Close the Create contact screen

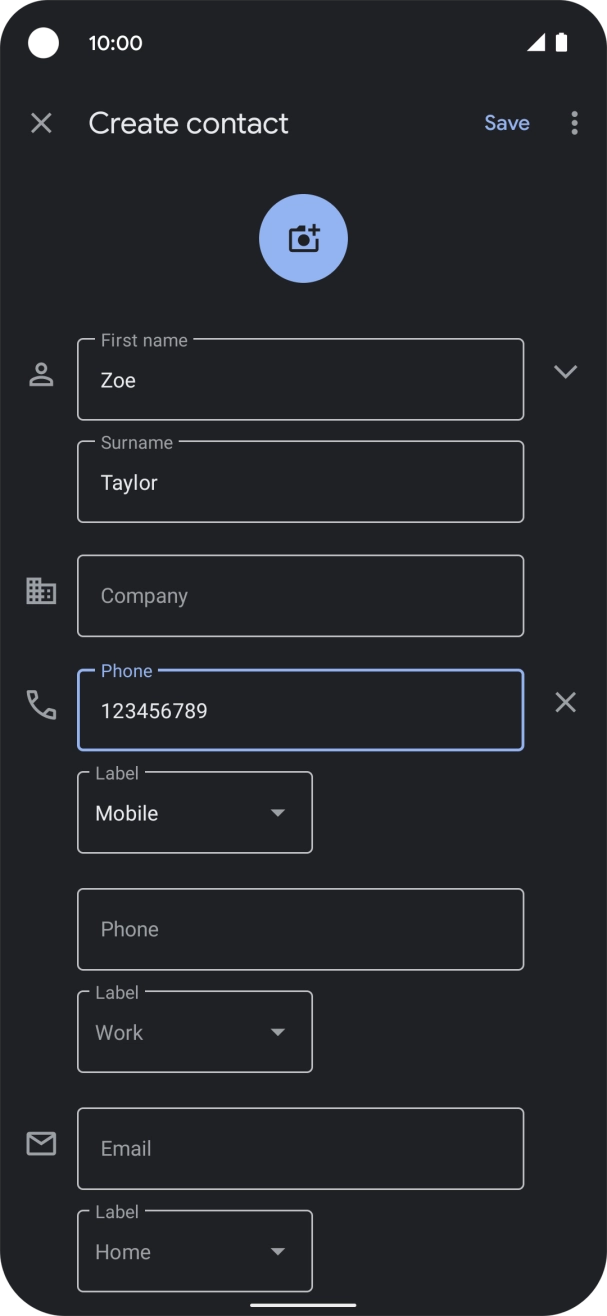click(x=41, y=123)
